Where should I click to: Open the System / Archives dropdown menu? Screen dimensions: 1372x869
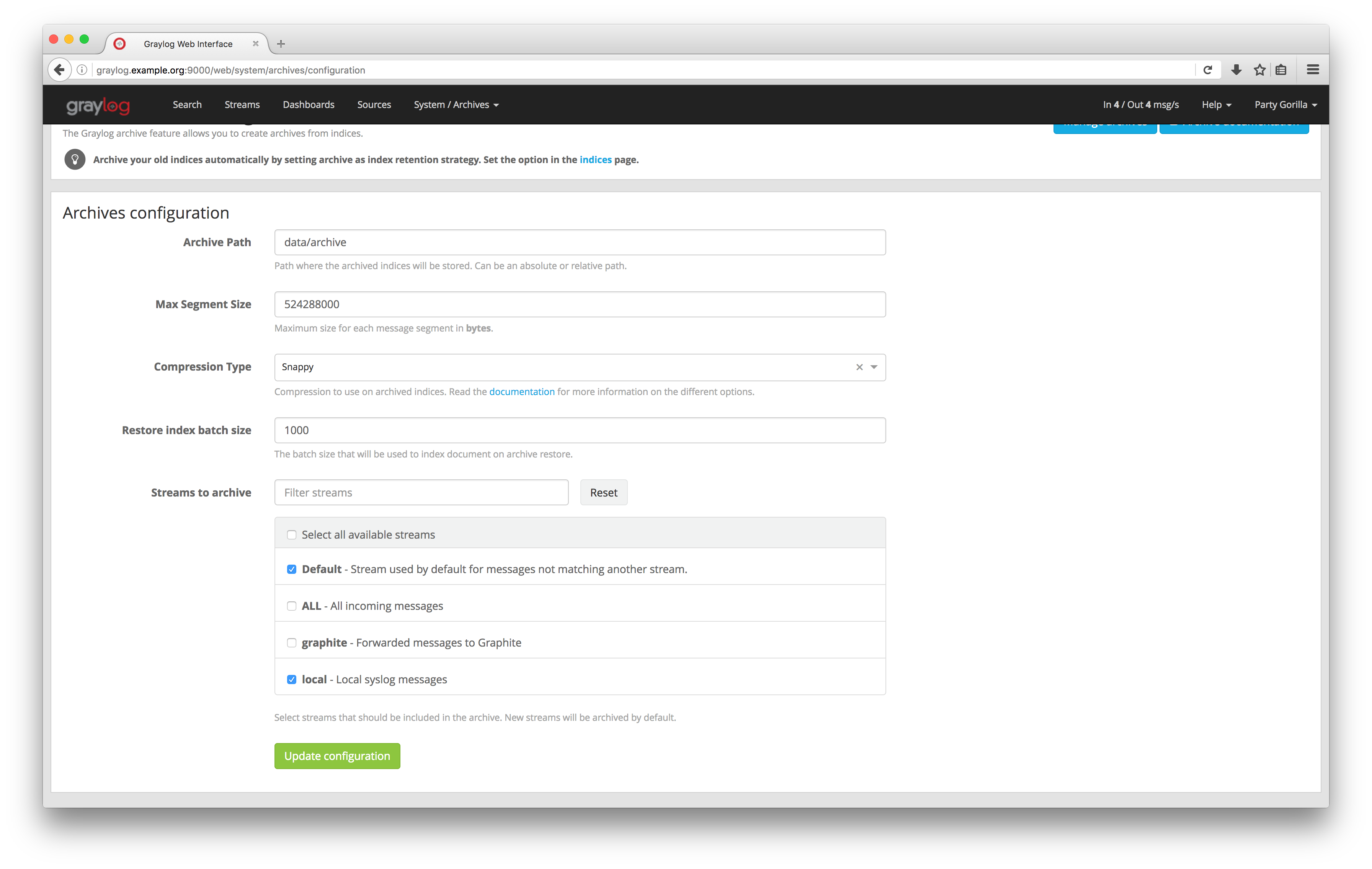pyautogui.click(x=456, y=105)
